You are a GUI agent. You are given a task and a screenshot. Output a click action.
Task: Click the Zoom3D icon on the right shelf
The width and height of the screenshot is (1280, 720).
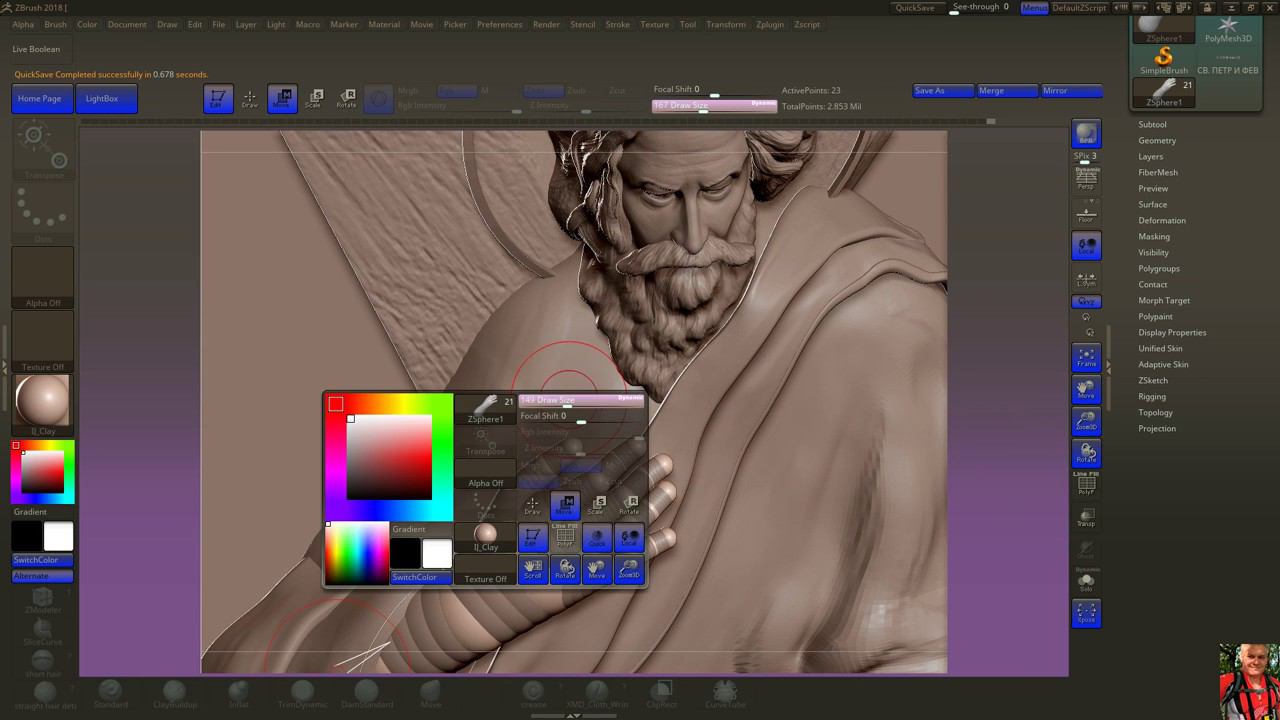(1086, 421)
